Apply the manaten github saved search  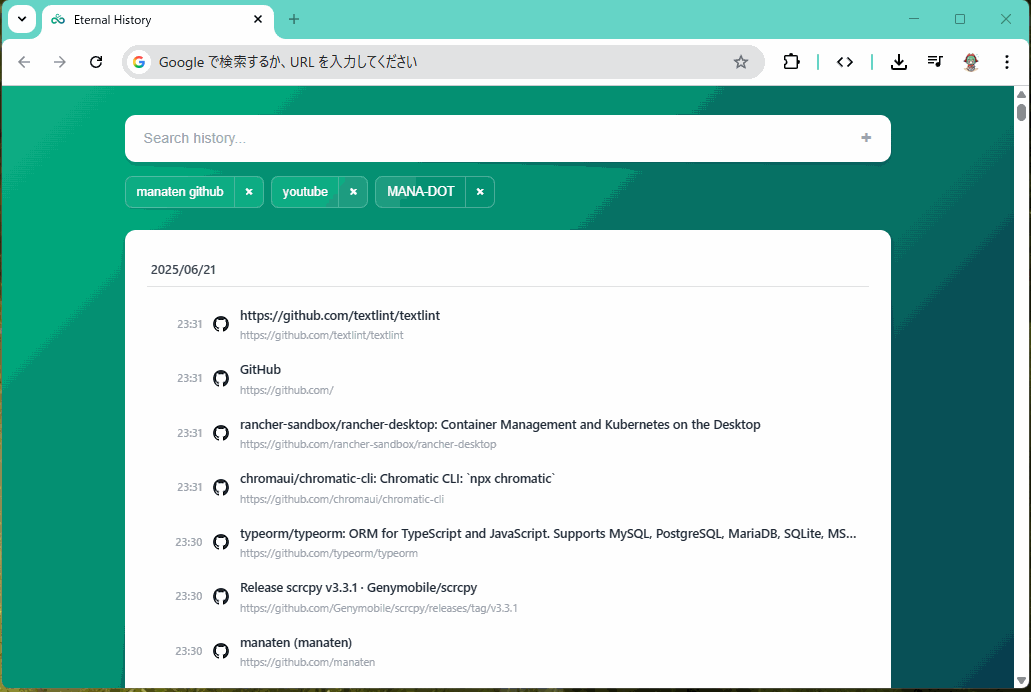(180, 192)
